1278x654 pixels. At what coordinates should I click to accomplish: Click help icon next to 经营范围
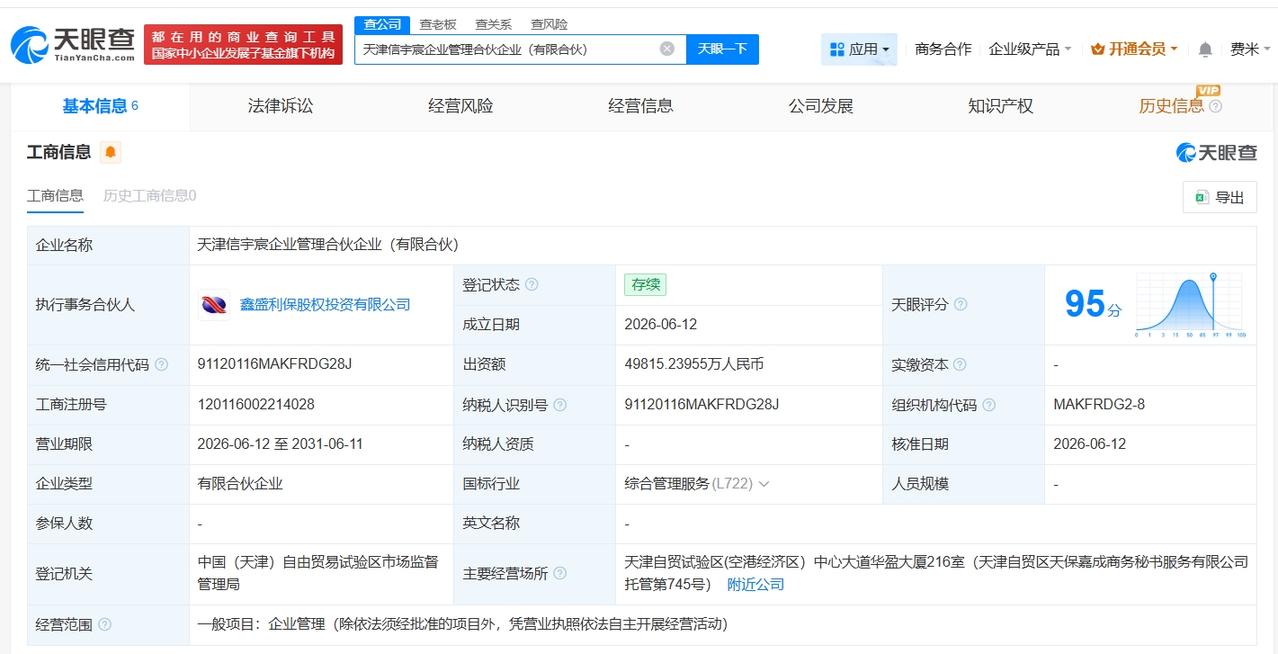coord(104,625)
